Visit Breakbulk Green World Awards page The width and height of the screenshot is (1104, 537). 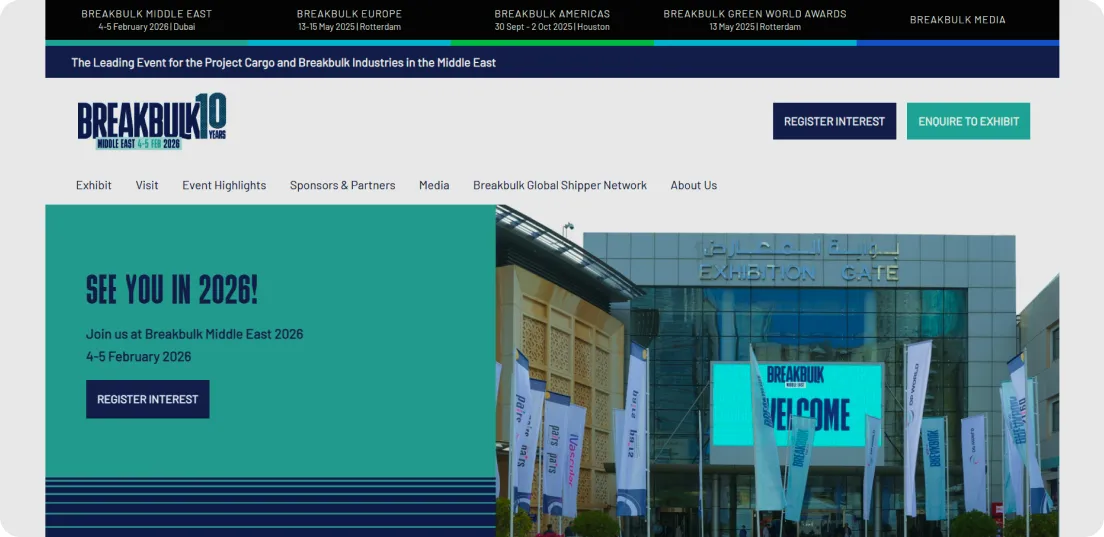click(755, 20)
